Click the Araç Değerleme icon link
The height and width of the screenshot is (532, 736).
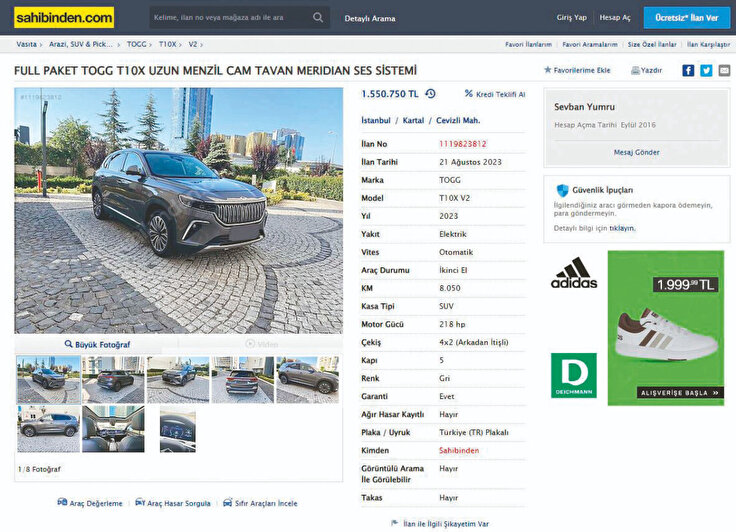click(x=62, y=502)
